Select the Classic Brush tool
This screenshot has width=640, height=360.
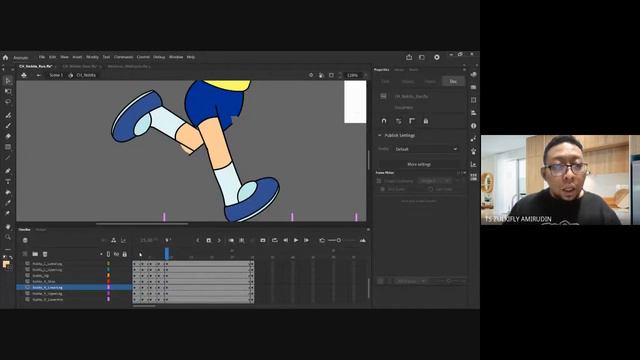[x=8, y=126]
